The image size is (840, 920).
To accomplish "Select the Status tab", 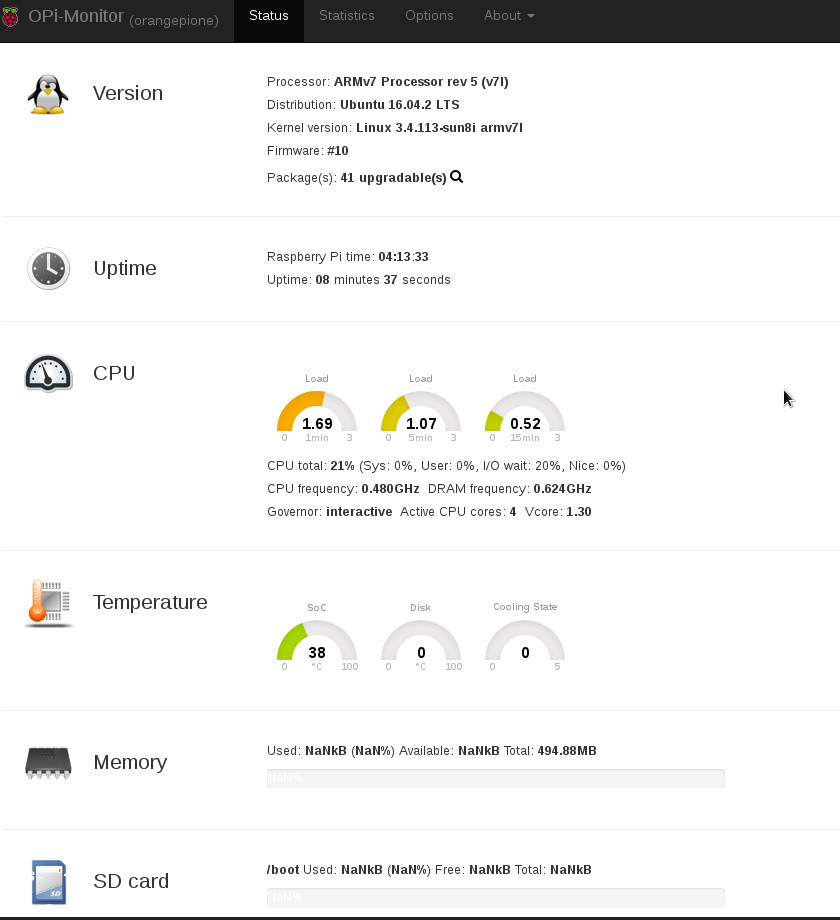I will click(268, 16).
